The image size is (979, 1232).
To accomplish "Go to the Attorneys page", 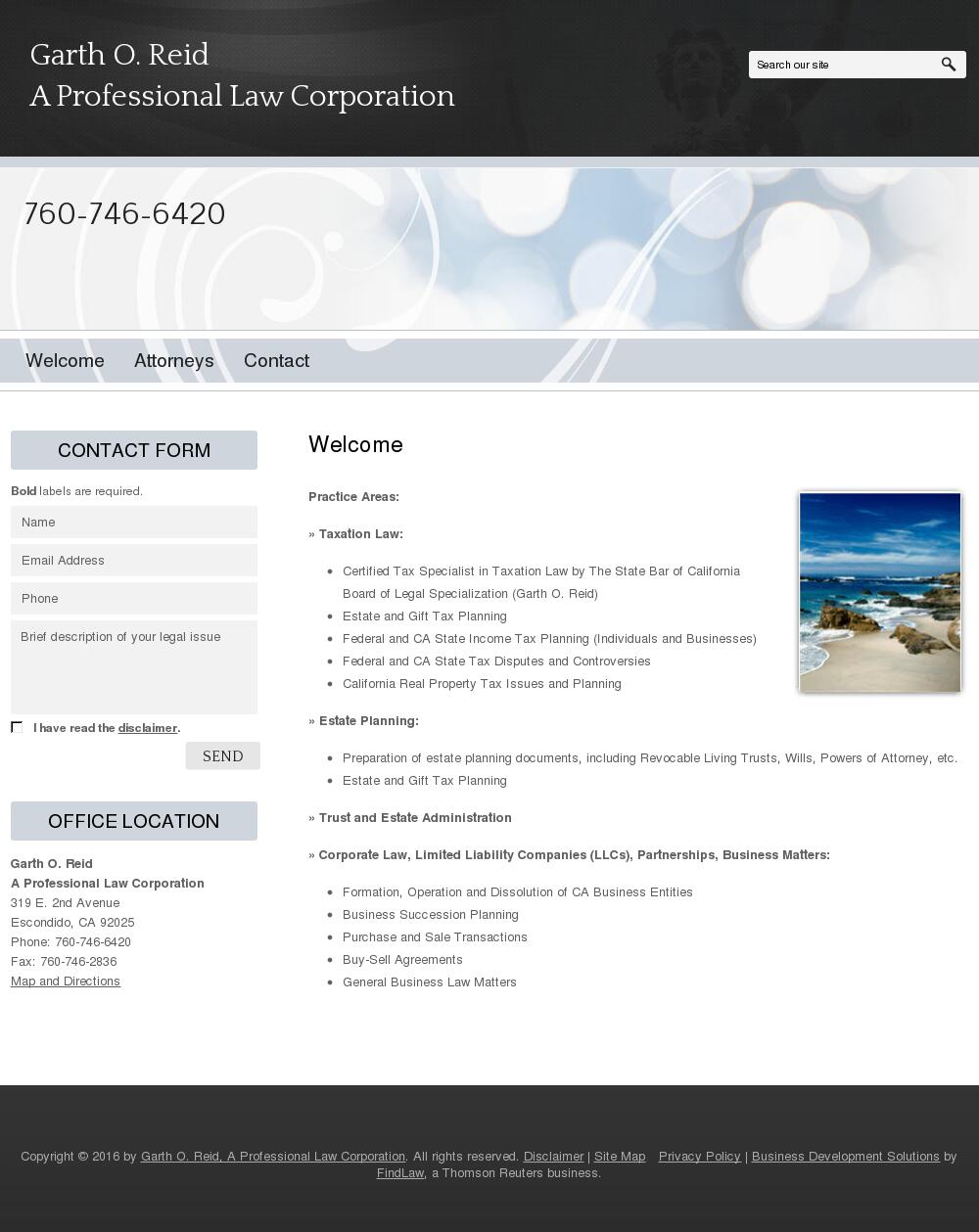I will tap(174, 361).
